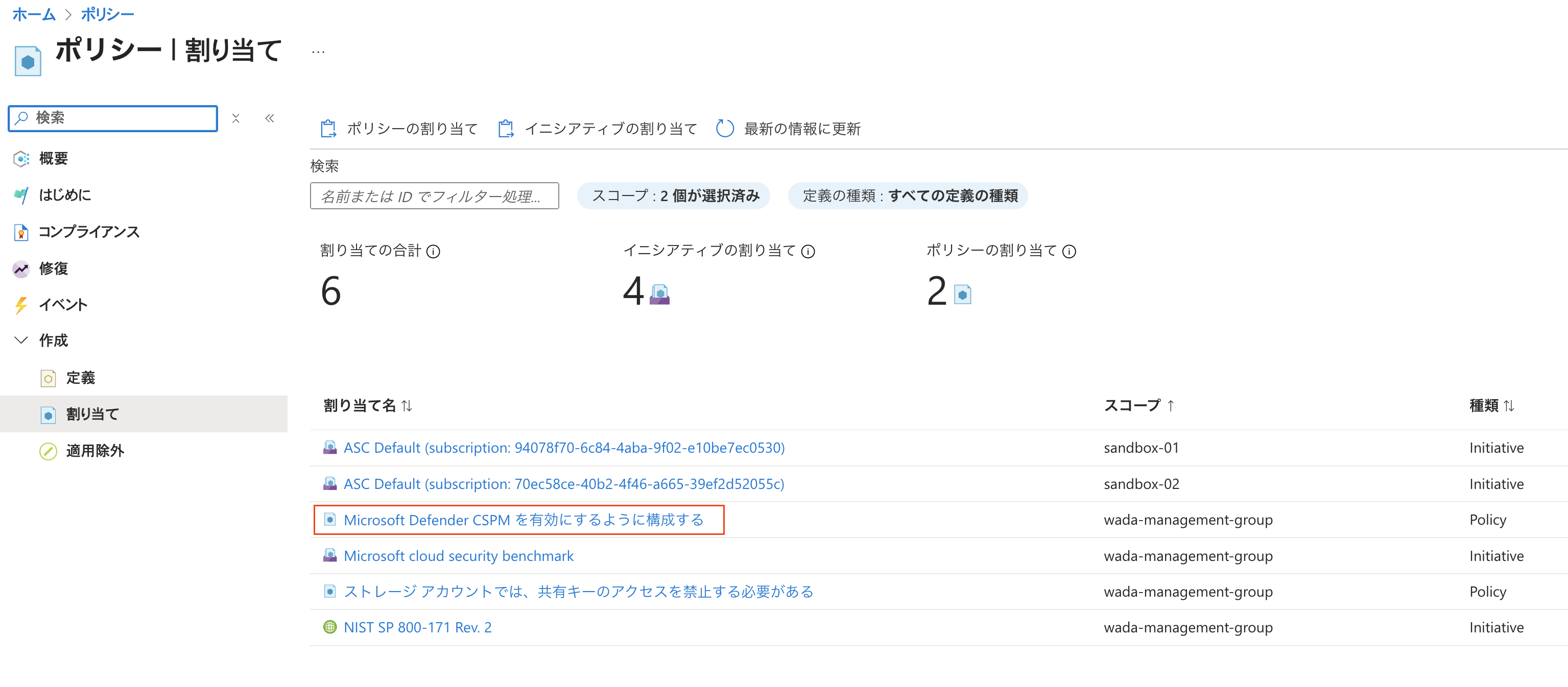Click the ポリシーの割り当て toolbar icon
This screenshot has width=1568, height=687.
click(328, 129)
